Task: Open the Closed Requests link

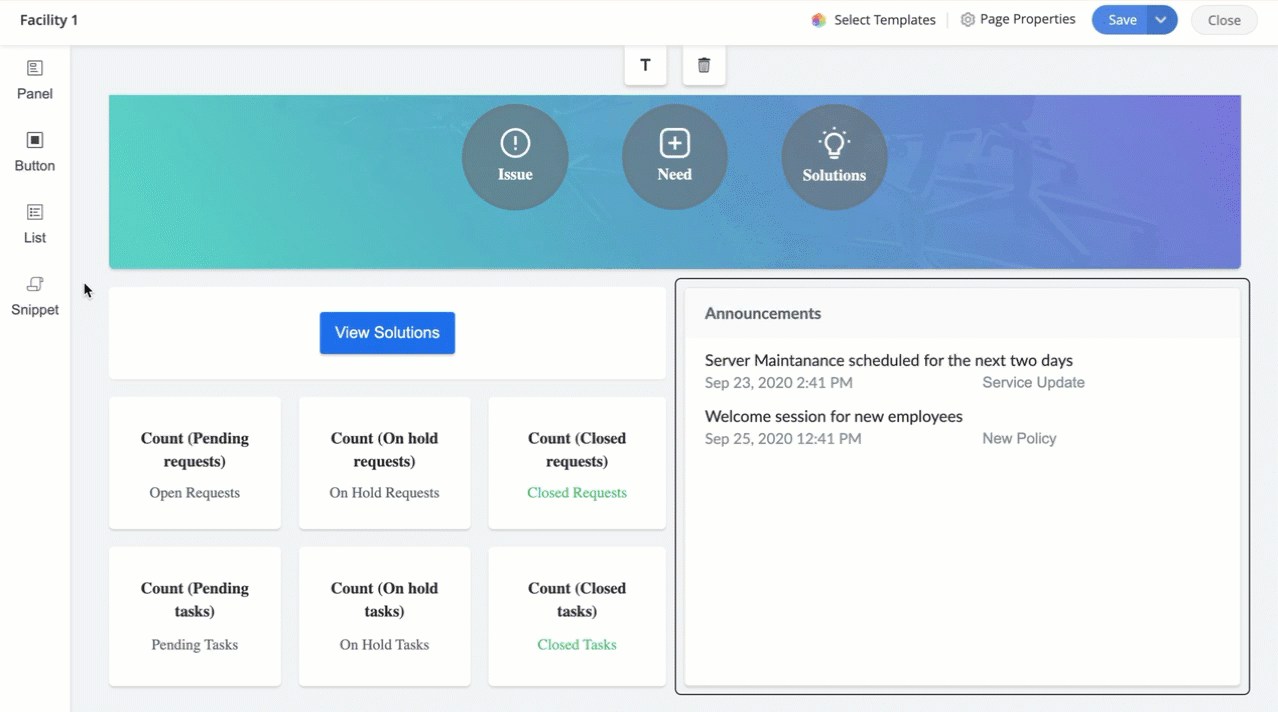Action: click(577, 493)
